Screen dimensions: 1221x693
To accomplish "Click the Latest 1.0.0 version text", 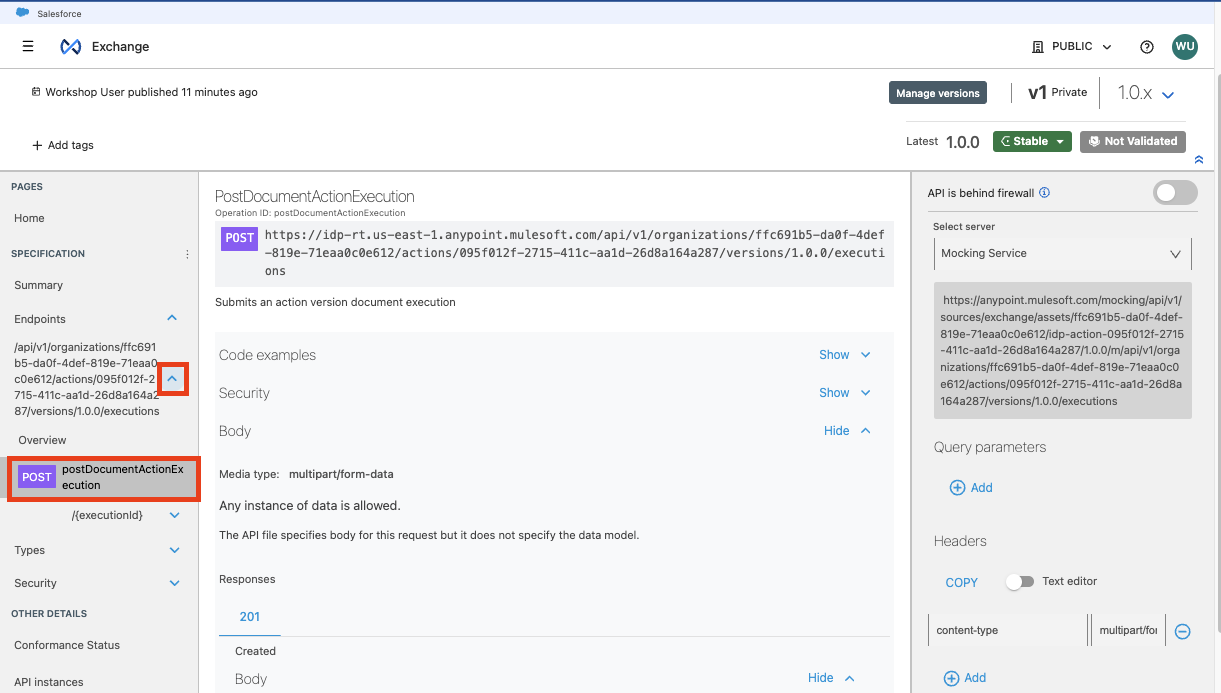I will [x=943, y=142].
